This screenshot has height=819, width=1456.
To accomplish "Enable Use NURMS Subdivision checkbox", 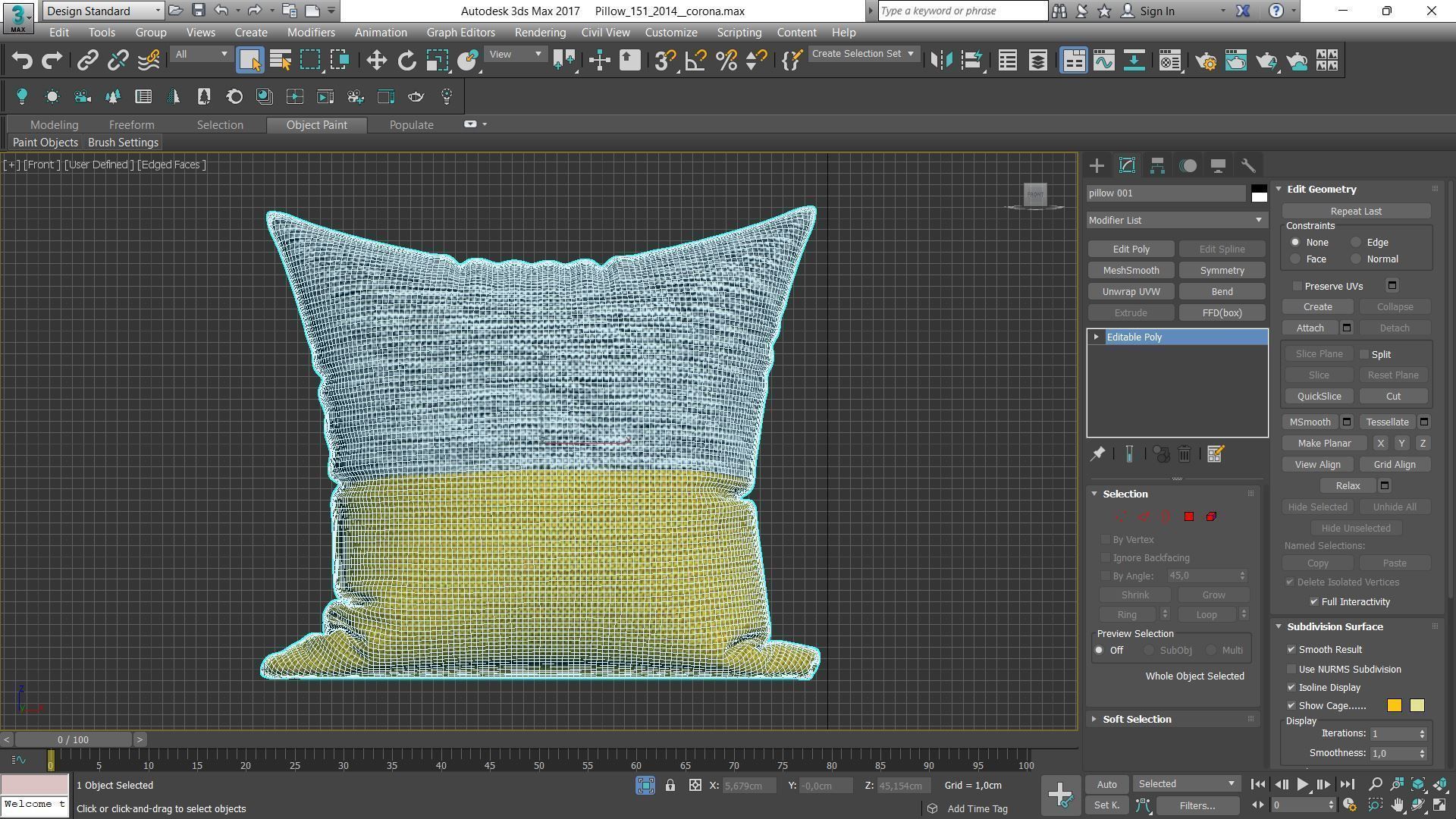I will [x=1291, y=670].
